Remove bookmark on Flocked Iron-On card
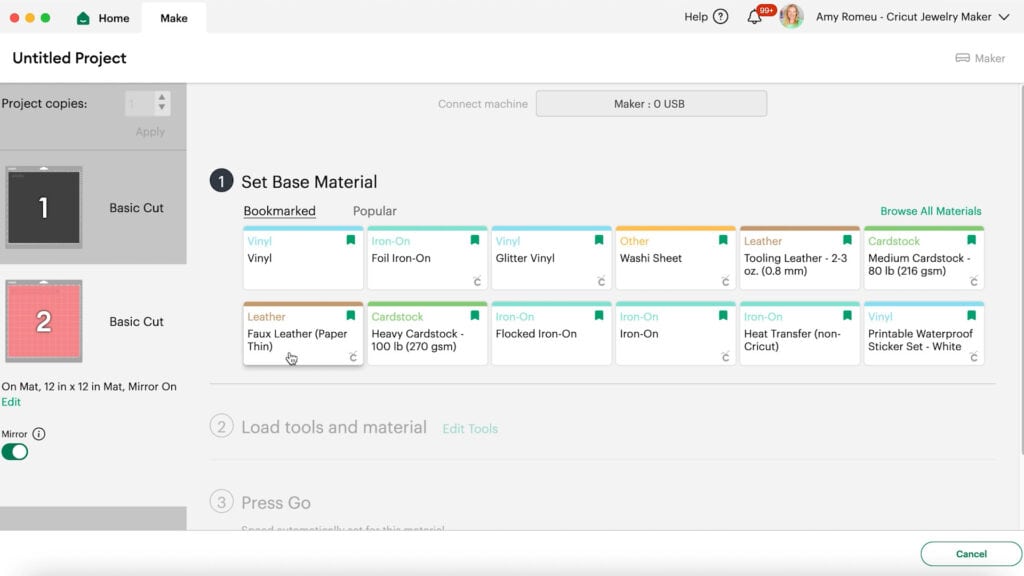 click(x=599, y=316)
